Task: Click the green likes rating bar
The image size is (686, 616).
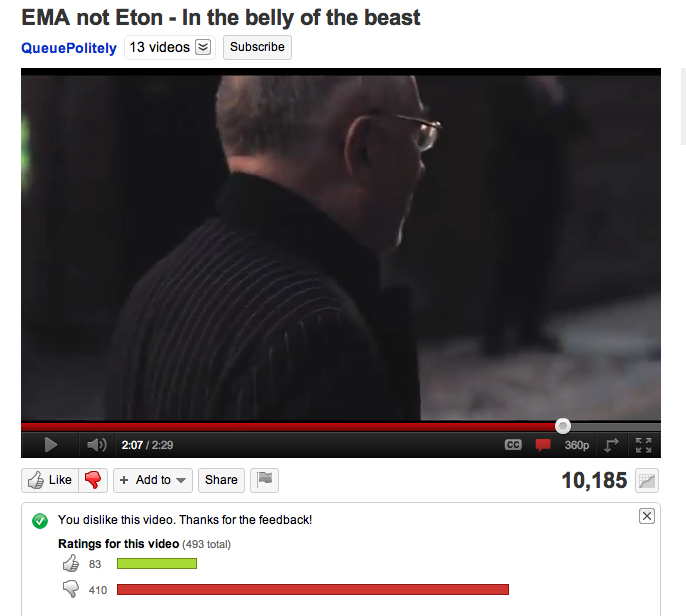Action: pyautogui.click(x=157, y=564)
